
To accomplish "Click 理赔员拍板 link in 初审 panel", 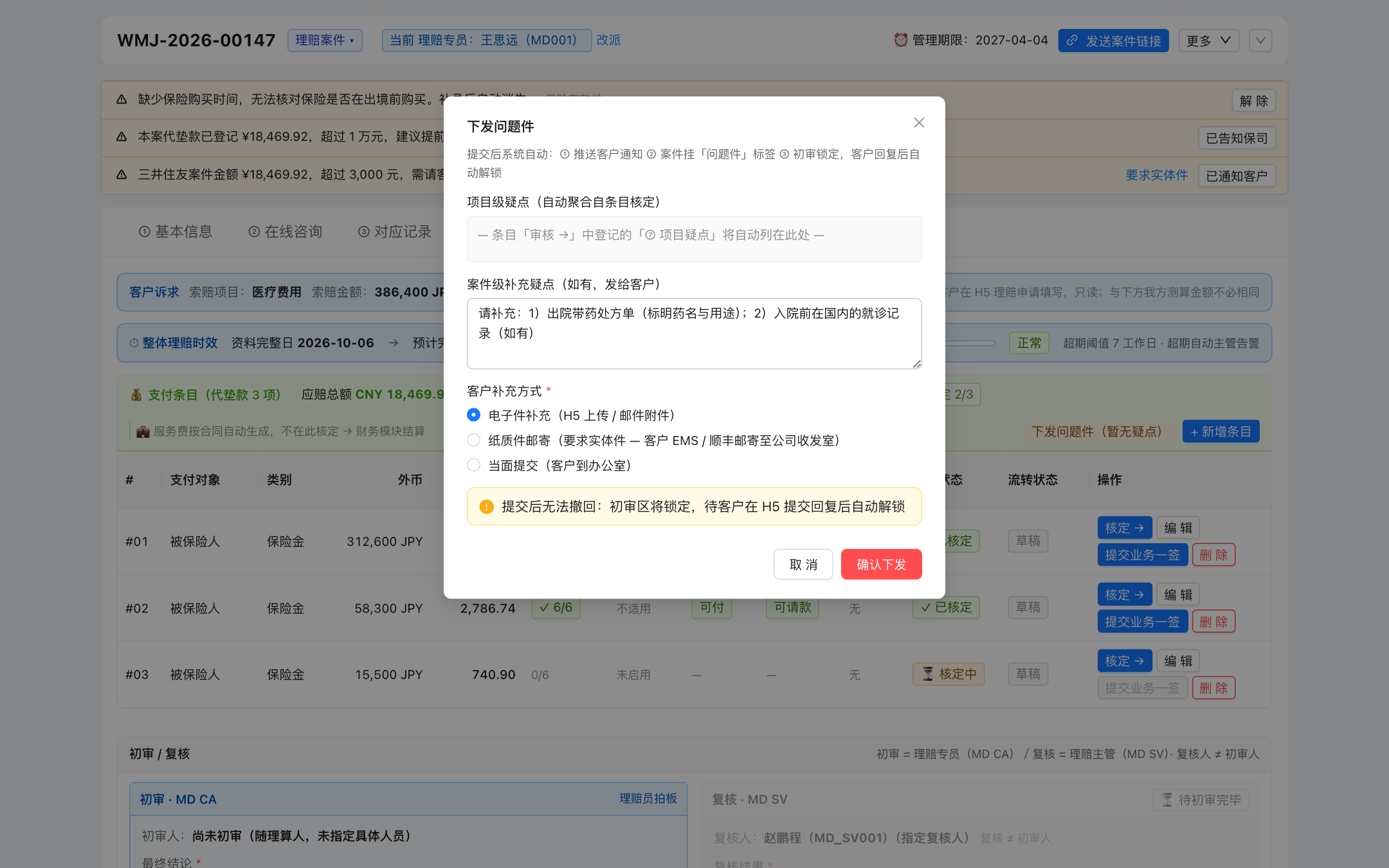I will click(648, 798).
